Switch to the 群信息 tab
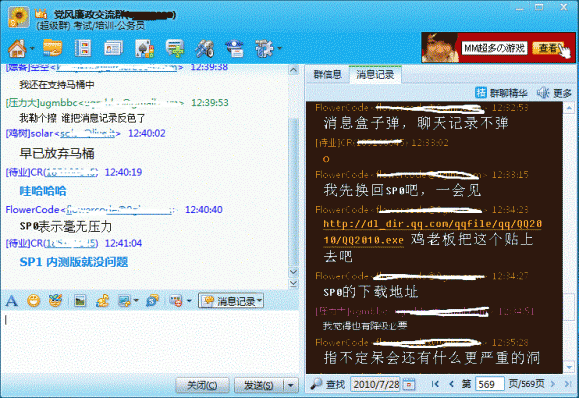The image size is (579, 398). 328,75
